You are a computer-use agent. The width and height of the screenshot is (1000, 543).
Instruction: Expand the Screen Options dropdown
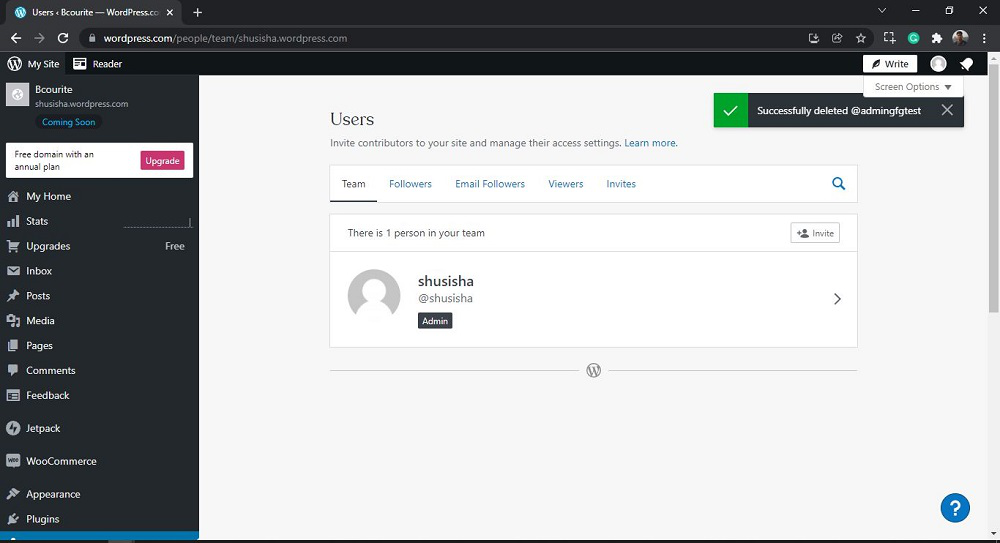pyautogui.click(x=913, y=87)
